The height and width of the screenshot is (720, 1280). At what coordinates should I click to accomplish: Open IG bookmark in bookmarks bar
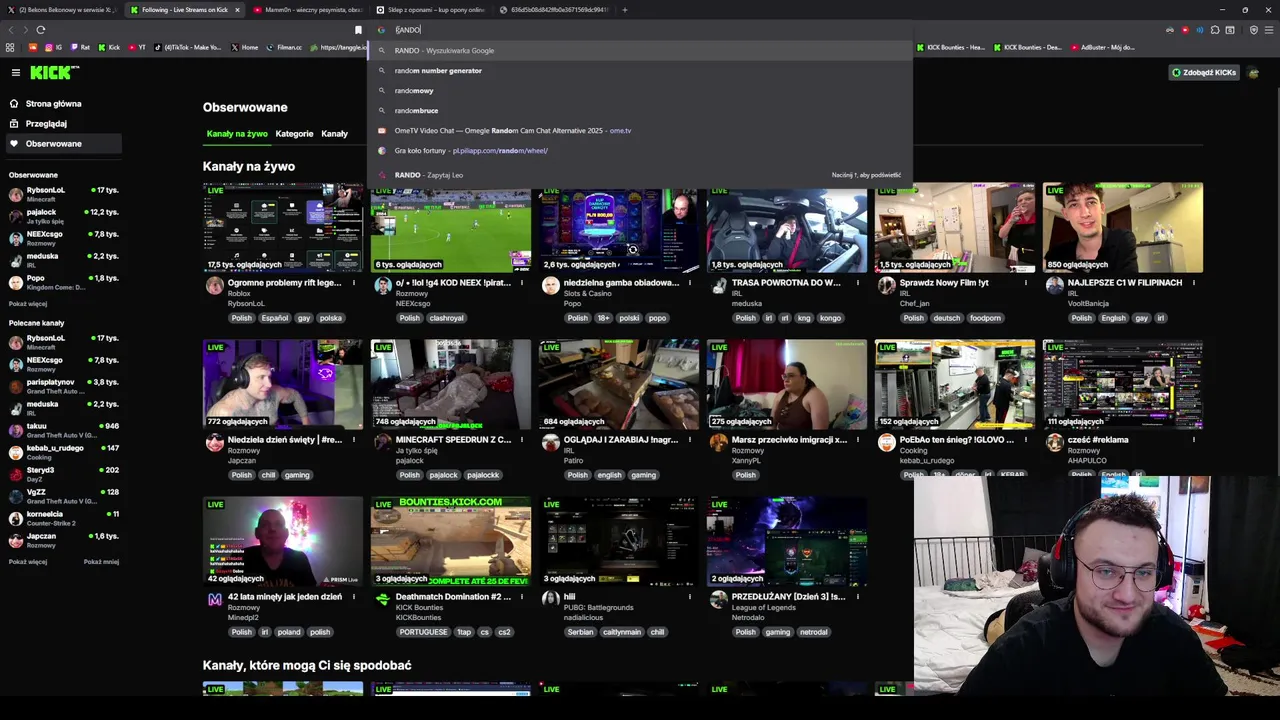pyautogui.click(x=53, y=47)
